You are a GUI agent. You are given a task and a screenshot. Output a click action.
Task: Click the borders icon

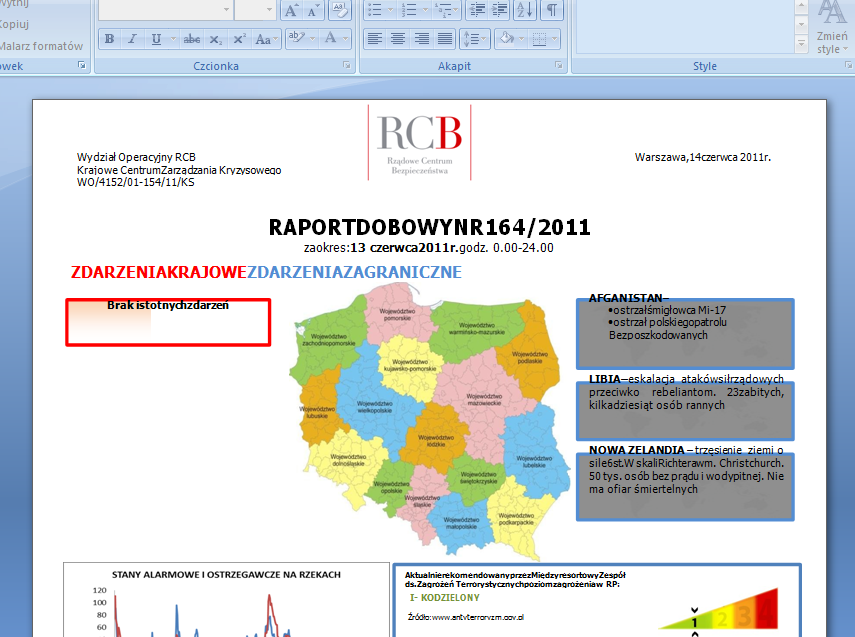click(x=539, y=39)
